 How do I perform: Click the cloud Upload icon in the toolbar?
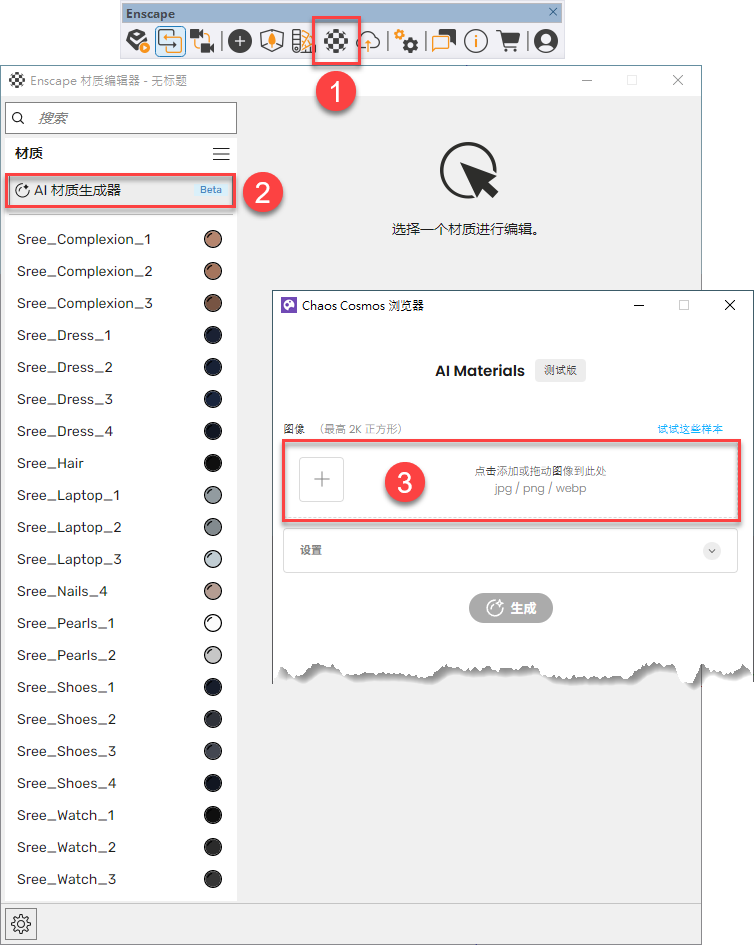point(369,41)
